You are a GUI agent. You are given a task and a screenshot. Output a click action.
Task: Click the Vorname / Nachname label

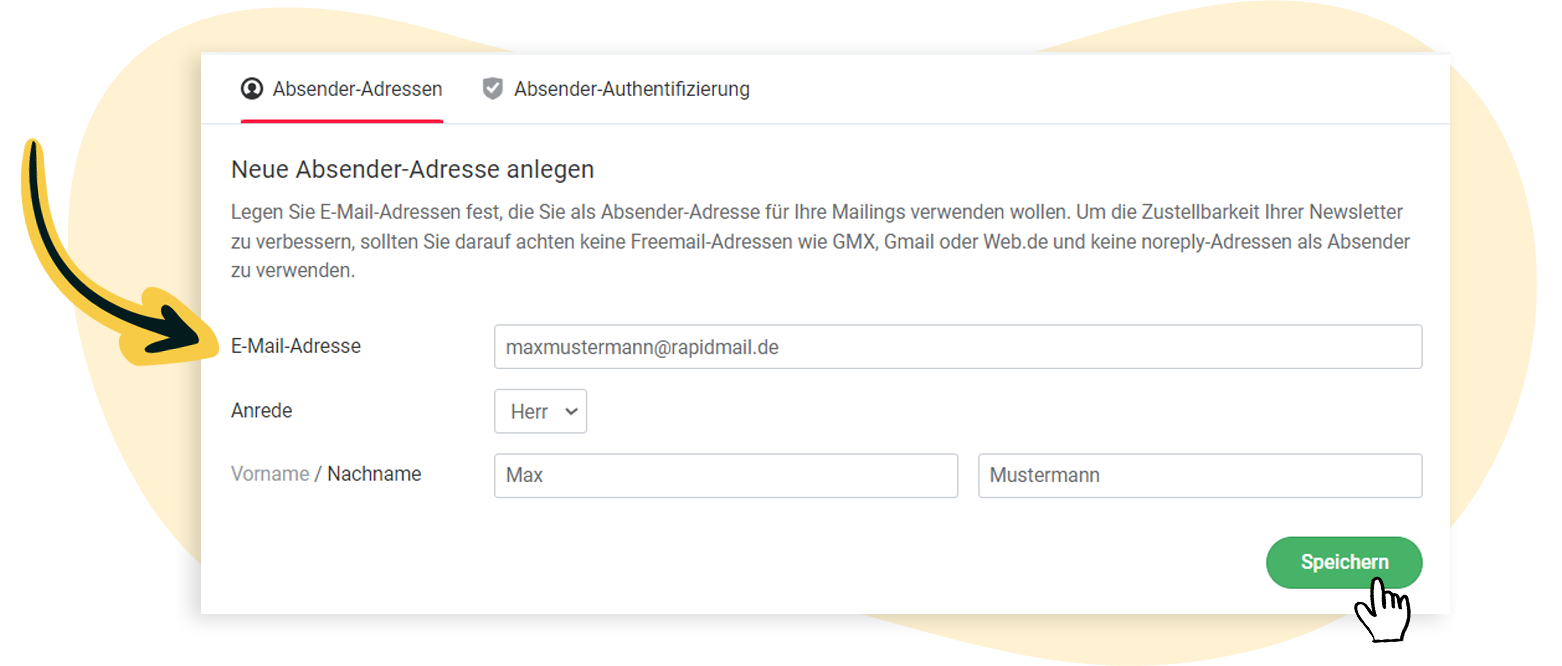[325, 473]
